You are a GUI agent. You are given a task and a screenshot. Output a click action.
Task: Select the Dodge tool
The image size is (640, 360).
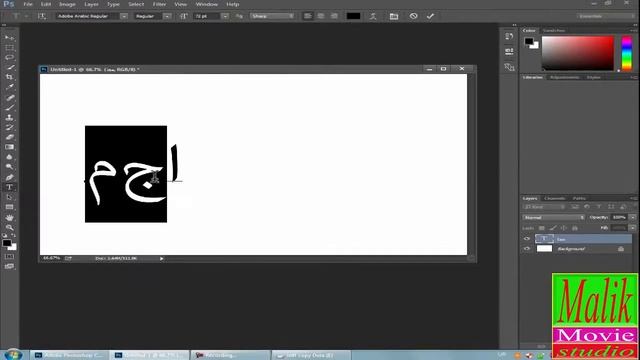tap(9, 167)
